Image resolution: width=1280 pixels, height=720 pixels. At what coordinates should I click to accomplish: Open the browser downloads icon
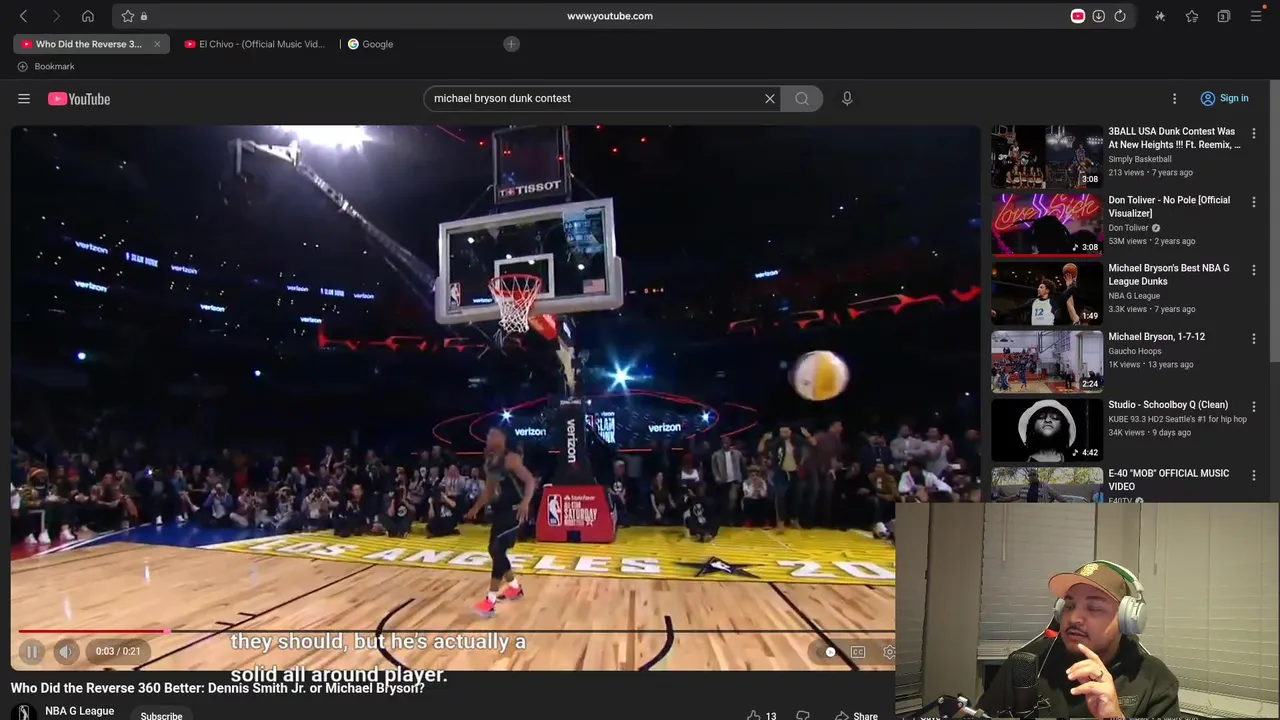point(1098,16)
